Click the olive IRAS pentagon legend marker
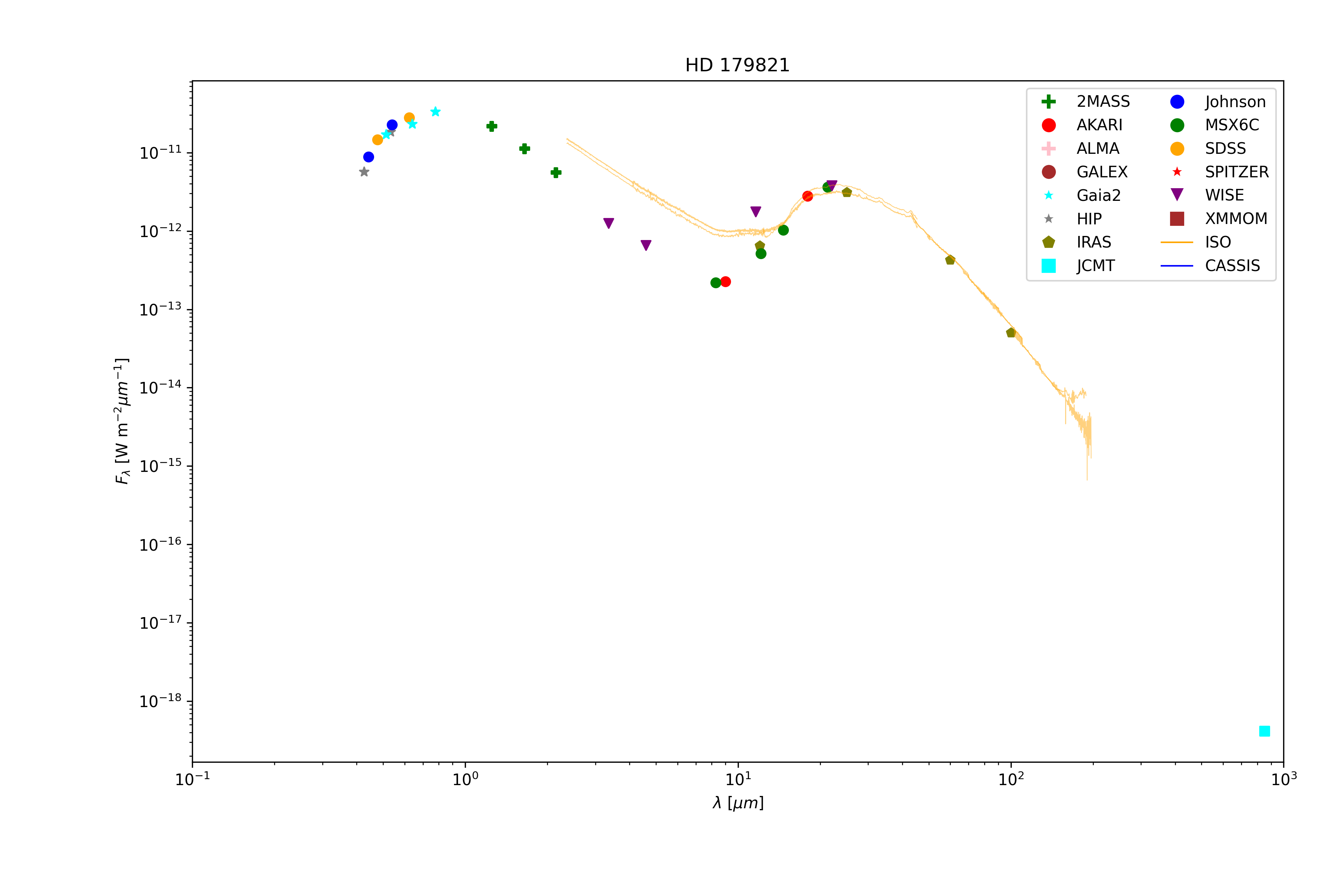 (x=1049, y=242)
